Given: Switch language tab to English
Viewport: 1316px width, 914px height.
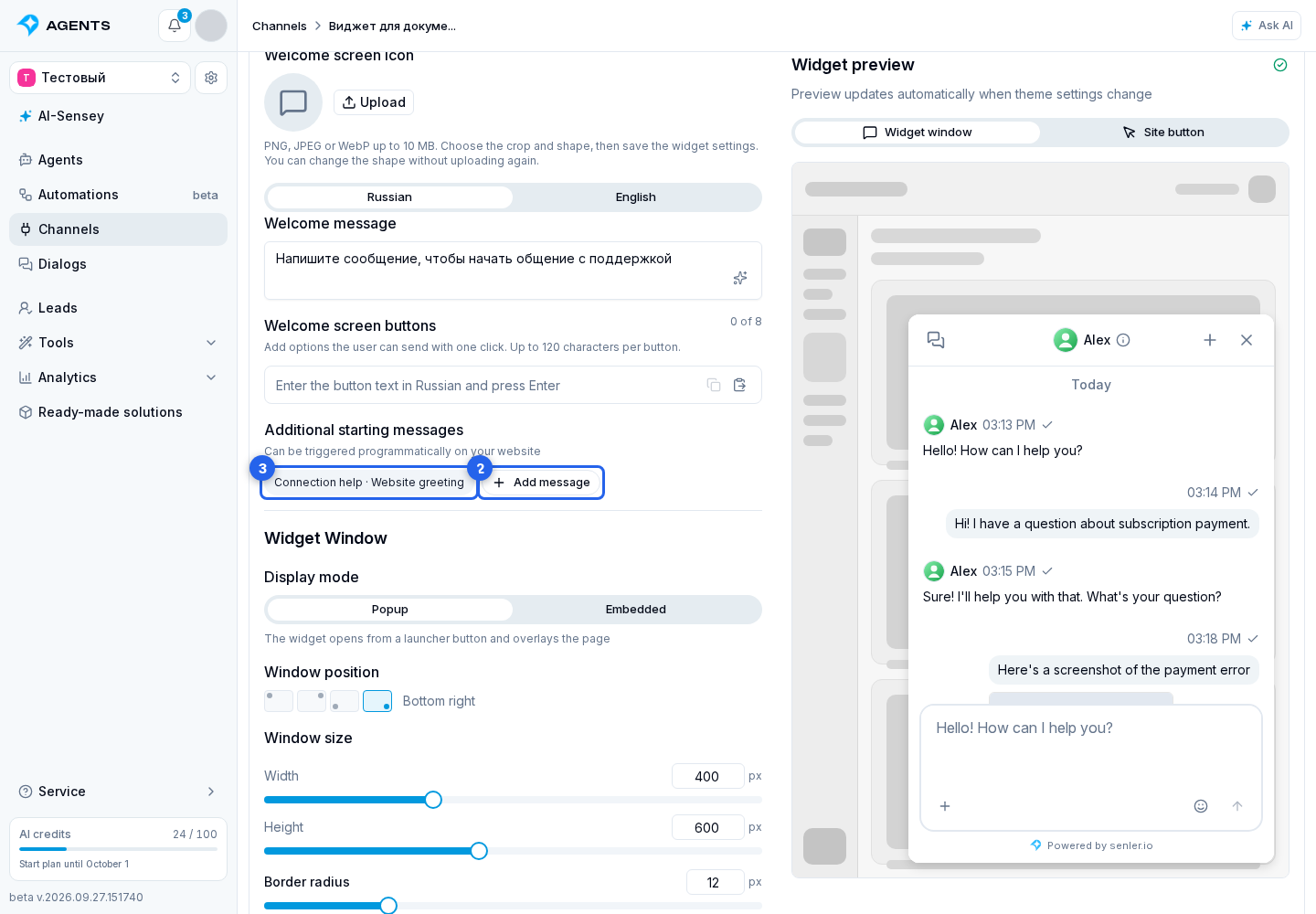Looking at the screenshot, I should tap(636, 197).
